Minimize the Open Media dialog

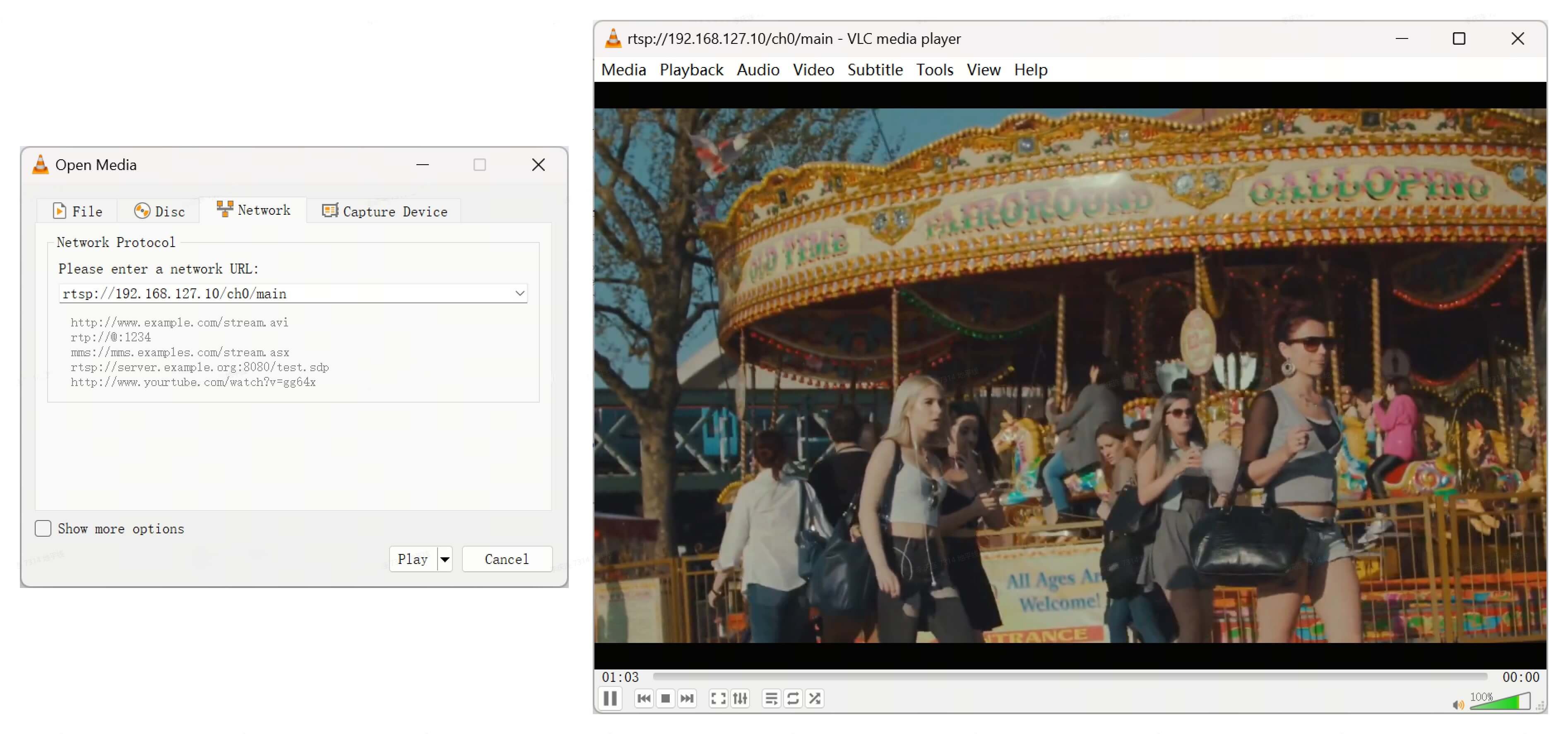pos(423,165)
